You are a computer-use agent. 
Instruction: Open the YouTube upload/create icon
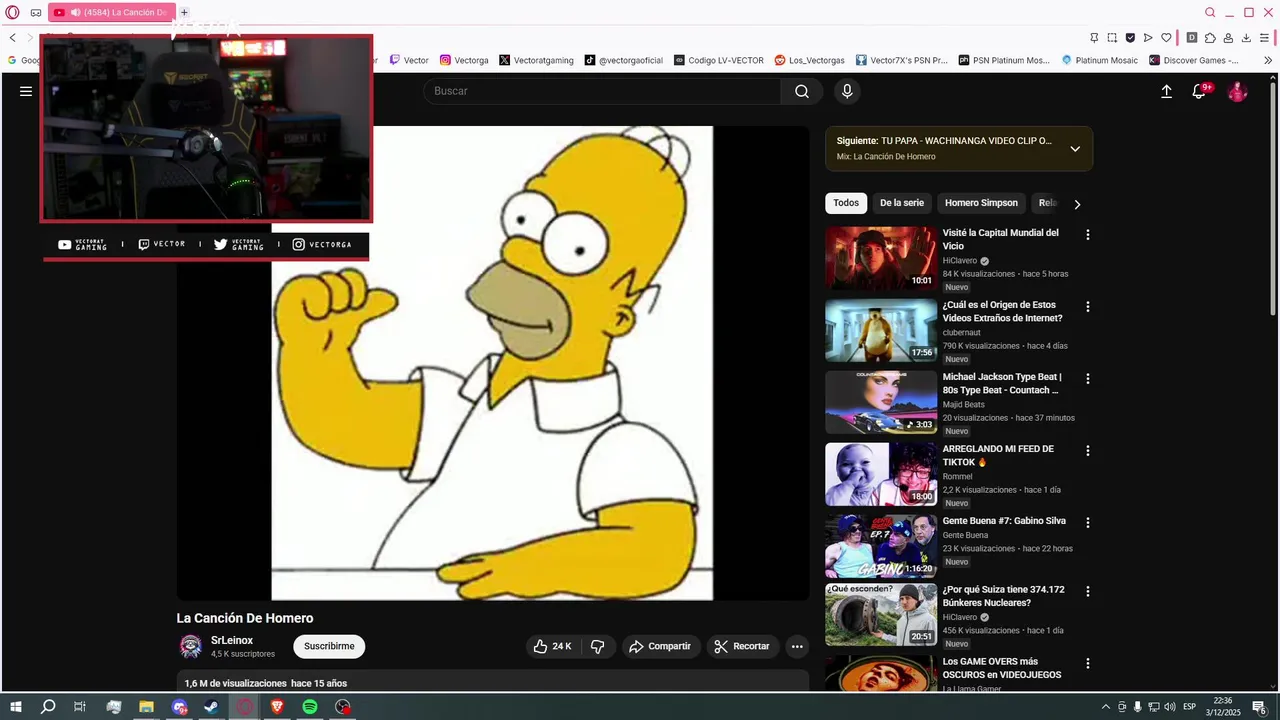click(x=1166, y=91)
